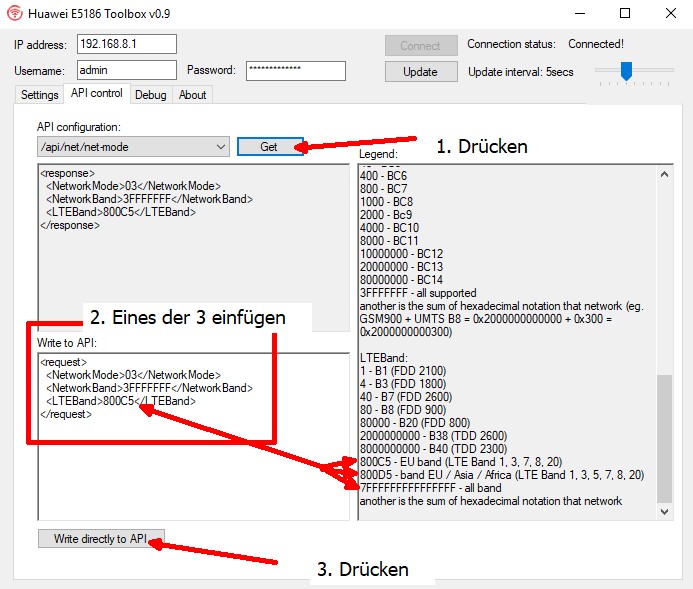The height and width of the screenshot is (589, 693).
Task: Click legend line '800C5 - EU band'
Action: click(461, 462)
